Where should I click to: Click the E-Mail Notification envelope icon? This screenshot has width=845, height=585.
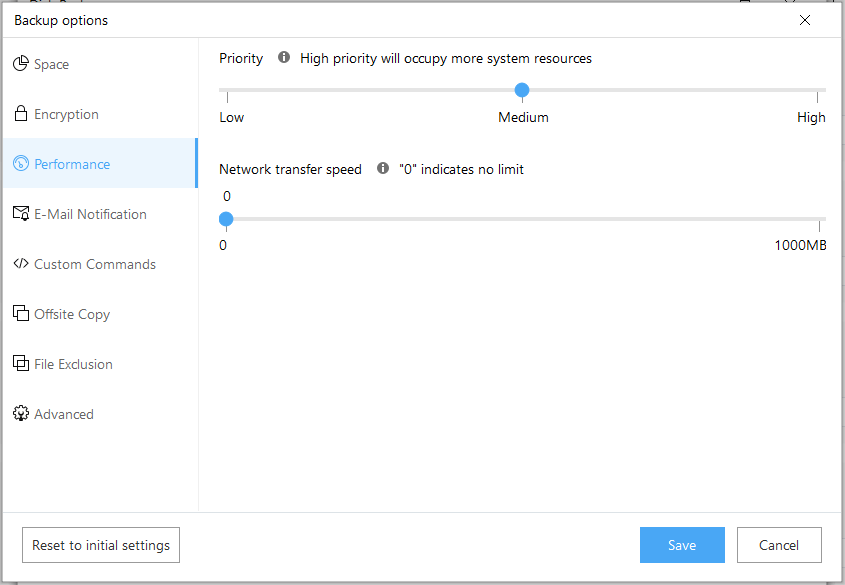[x=21, y=213]
